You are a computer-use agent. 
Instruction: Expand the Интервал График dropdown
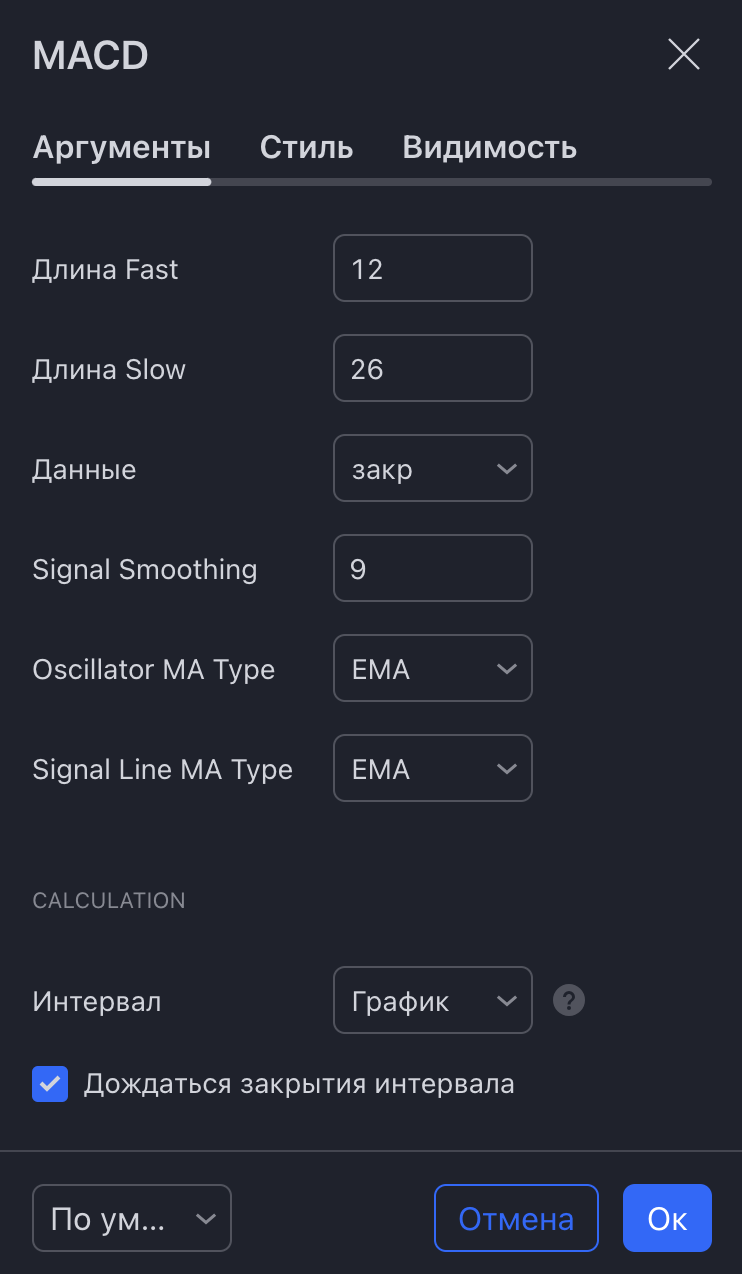coord(433,1000)
